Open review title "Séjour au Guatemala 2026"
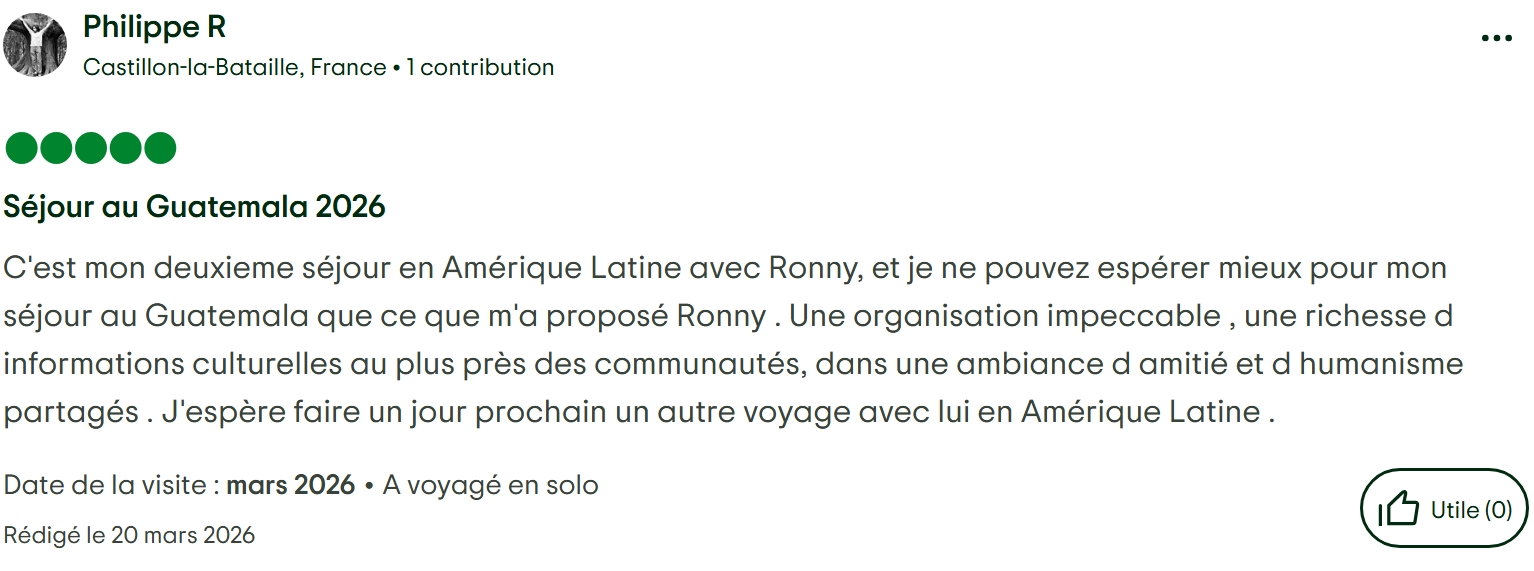Screen dimensions: 1534x571 [x=194, y=207]
